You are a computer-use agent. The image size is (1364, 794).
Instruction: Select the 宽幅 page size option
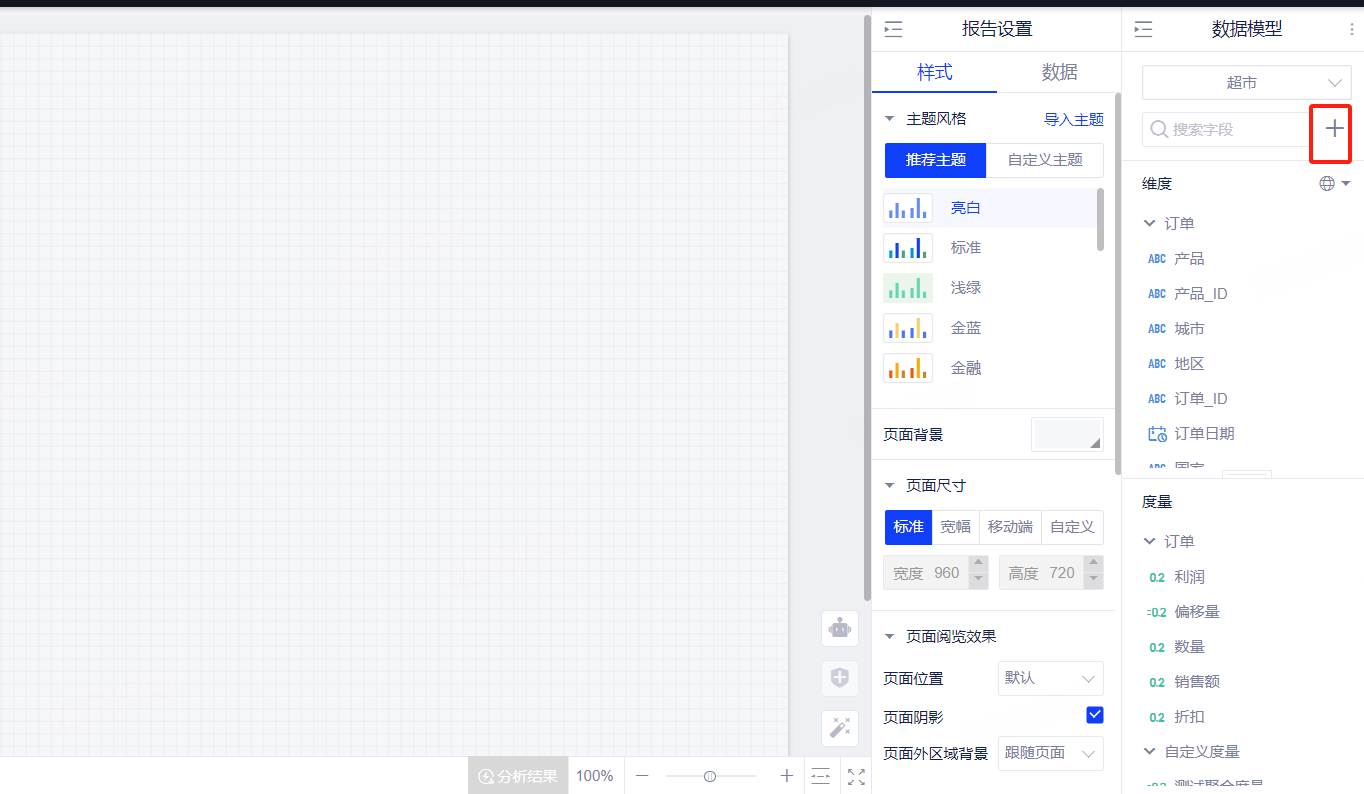click(955, 527)
